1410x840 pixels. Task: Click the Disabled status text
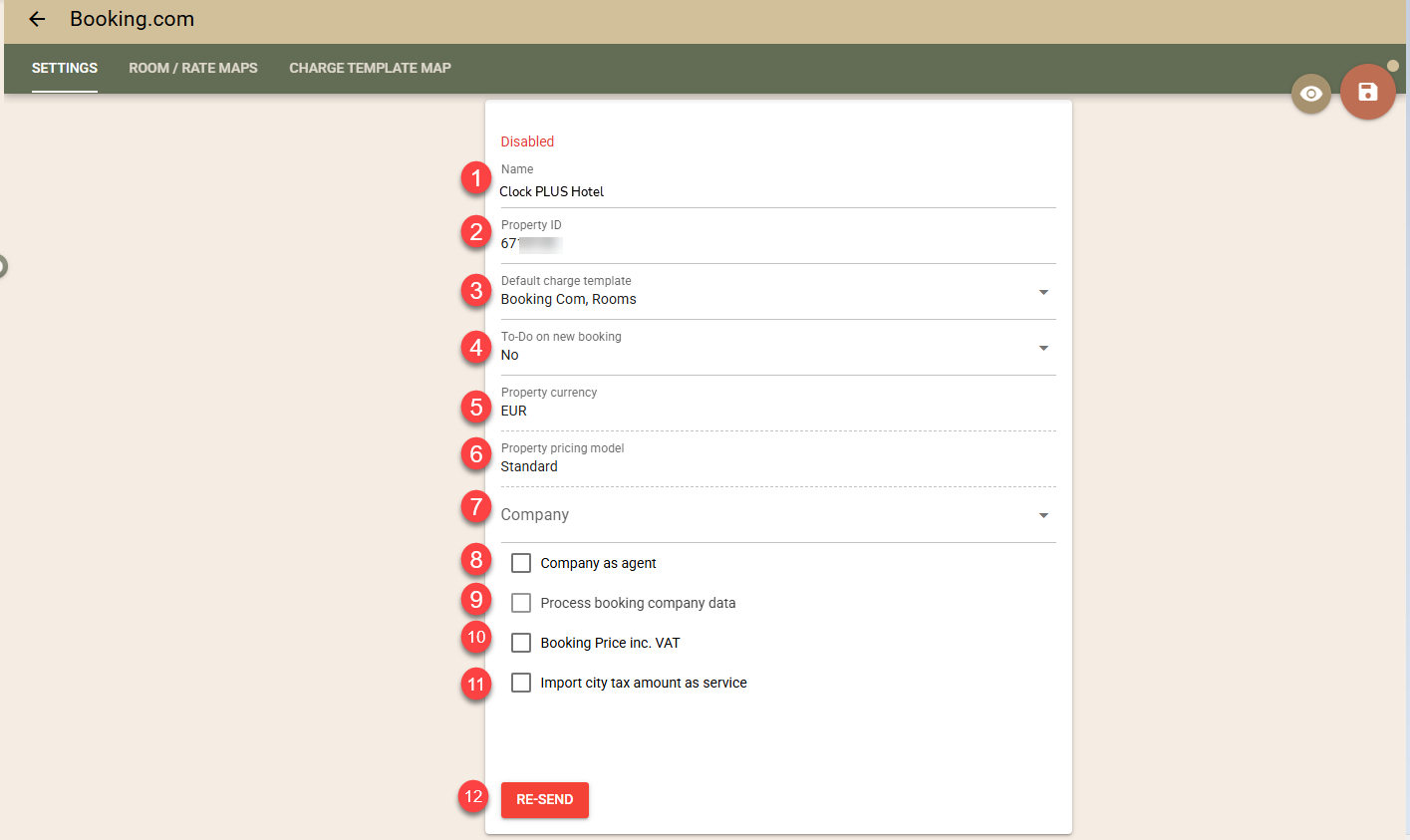click(527, 141)
